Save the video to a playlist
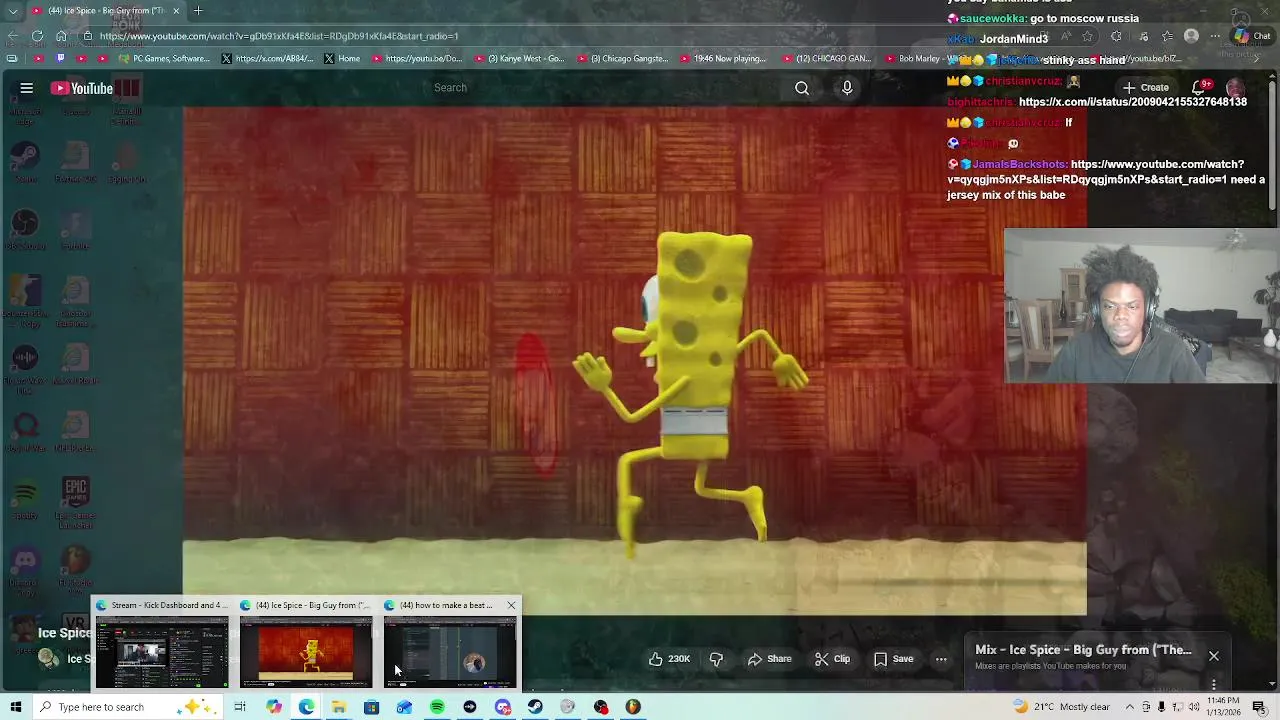 click(x=893, y=659)
